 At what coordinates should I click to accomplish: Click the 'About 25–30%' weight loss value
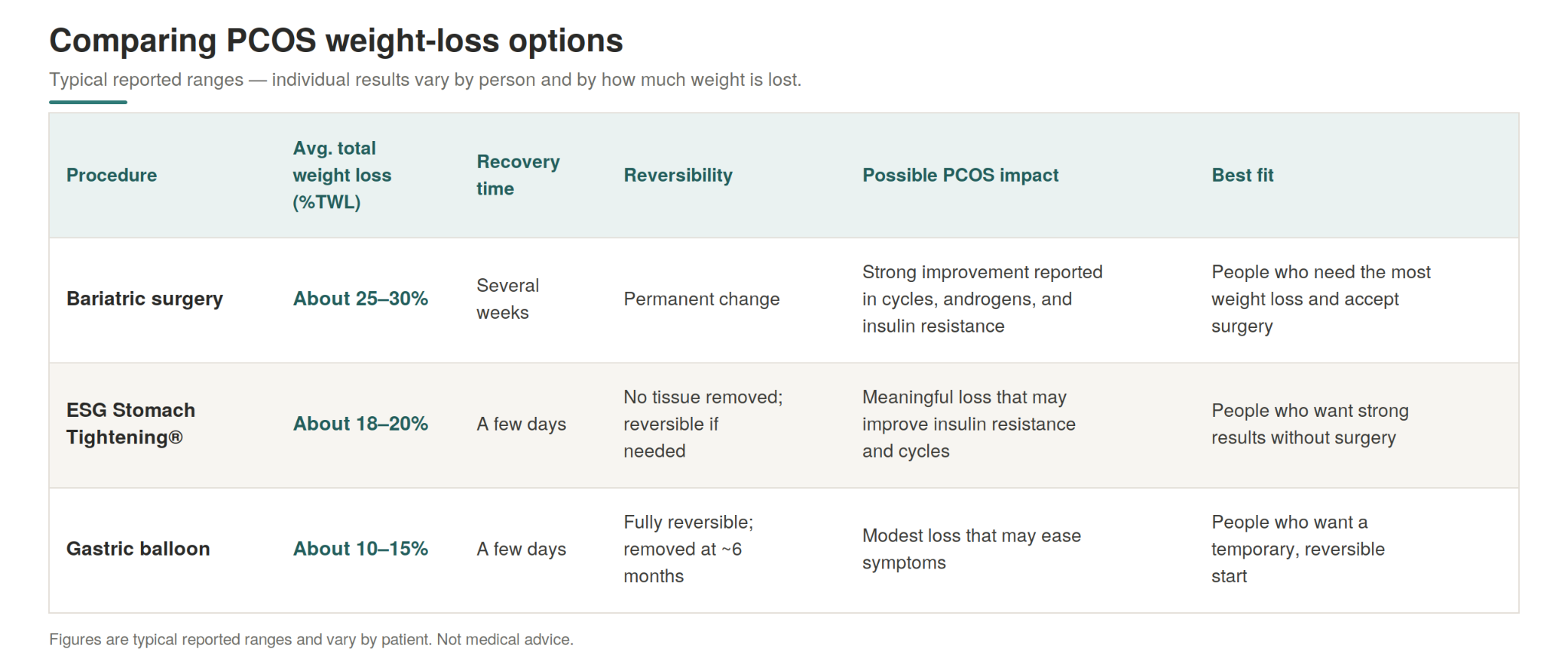(x=361, y=299)
